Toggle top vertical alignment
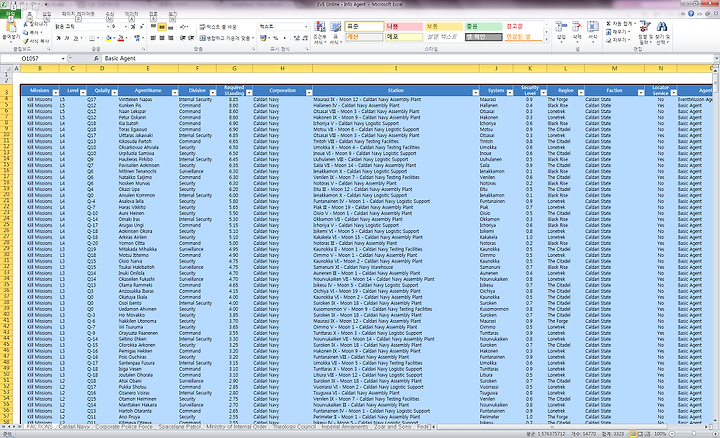Viewport: 720px width, 438px height. [154, 28]
